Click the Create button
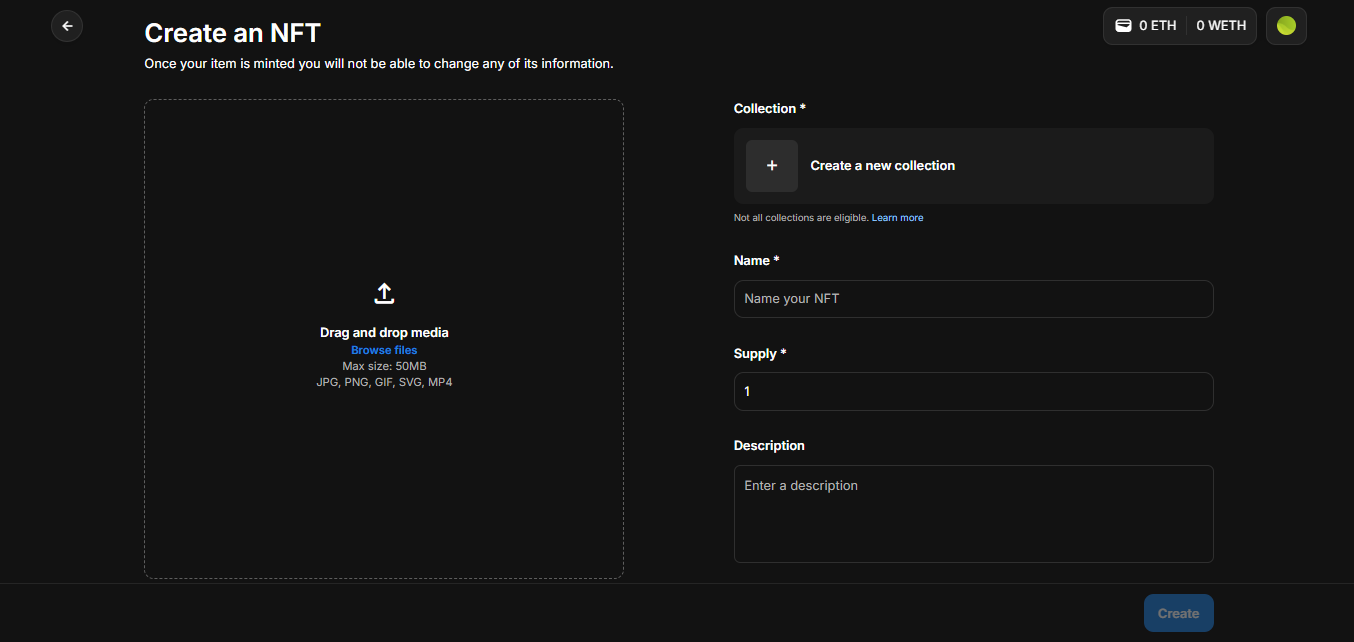 (x=1178, y=613)
